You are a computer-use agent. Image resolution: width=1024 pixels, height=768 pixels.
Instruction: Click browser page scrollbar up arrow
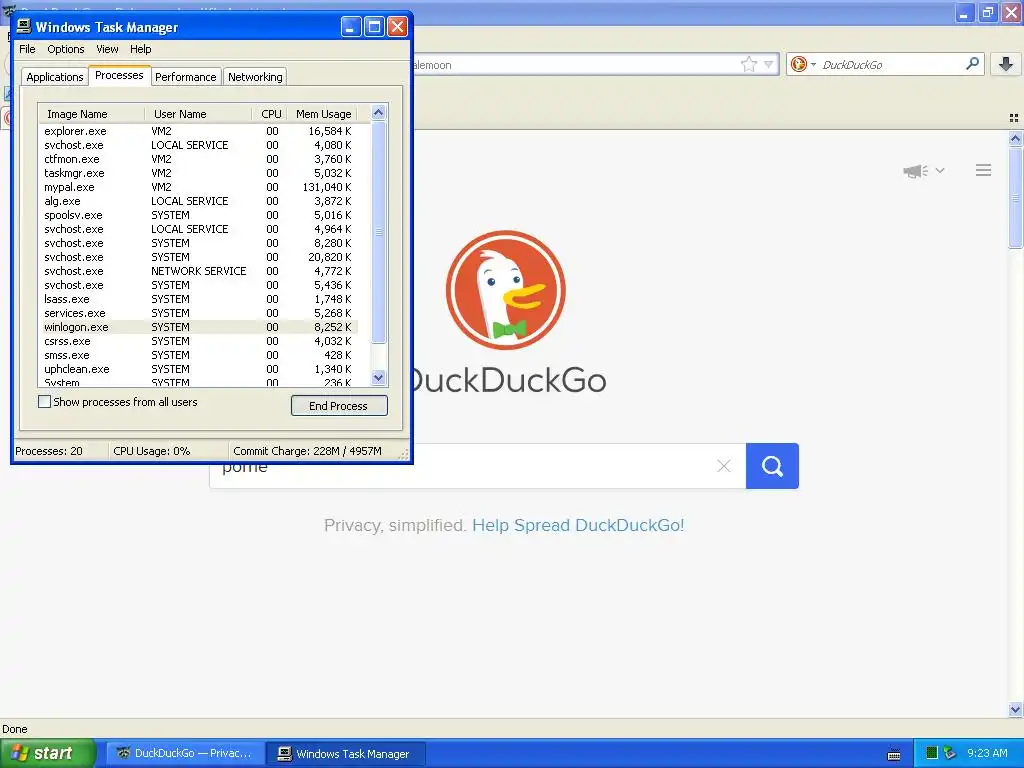pyautogui.click(x=1015, y=138)
